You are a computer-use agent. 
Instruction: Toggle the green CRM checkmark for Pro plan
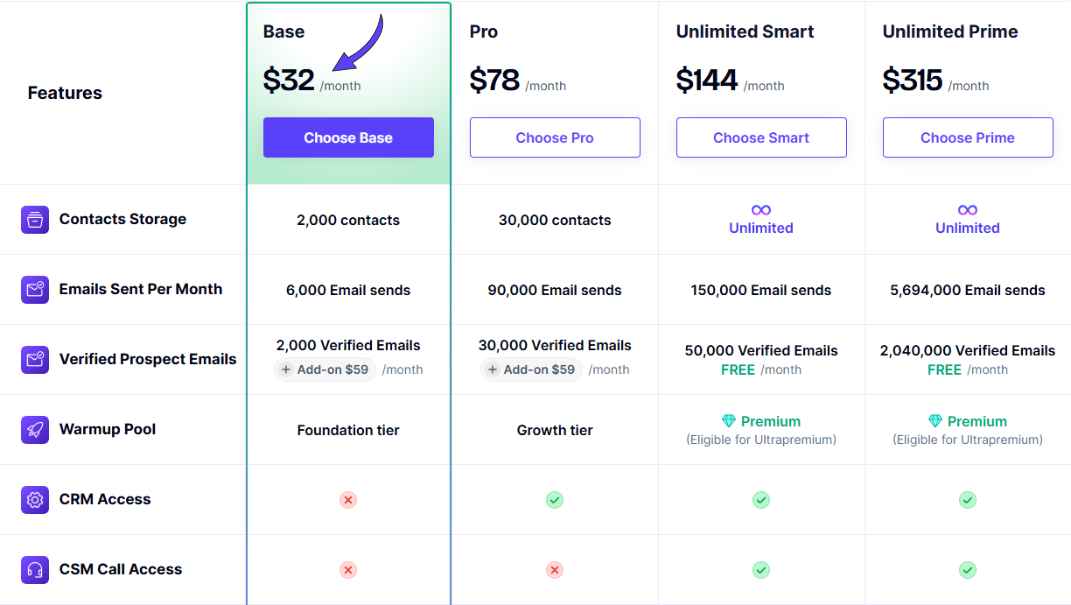pos(555,500)
